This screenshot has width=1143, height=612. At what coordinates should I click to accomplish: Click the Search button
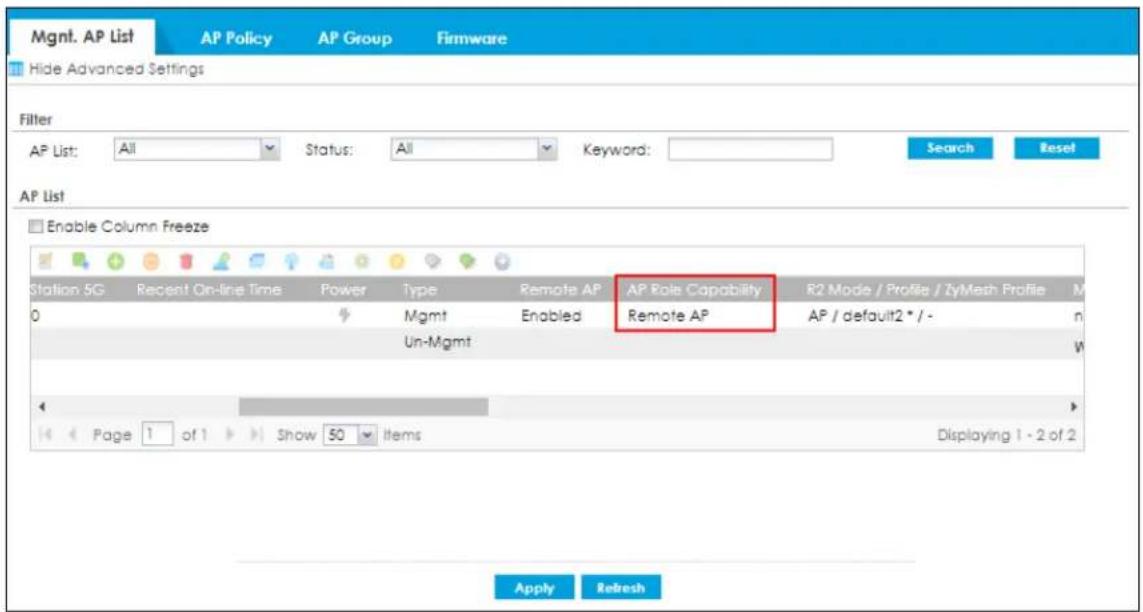tap(950, 148)
